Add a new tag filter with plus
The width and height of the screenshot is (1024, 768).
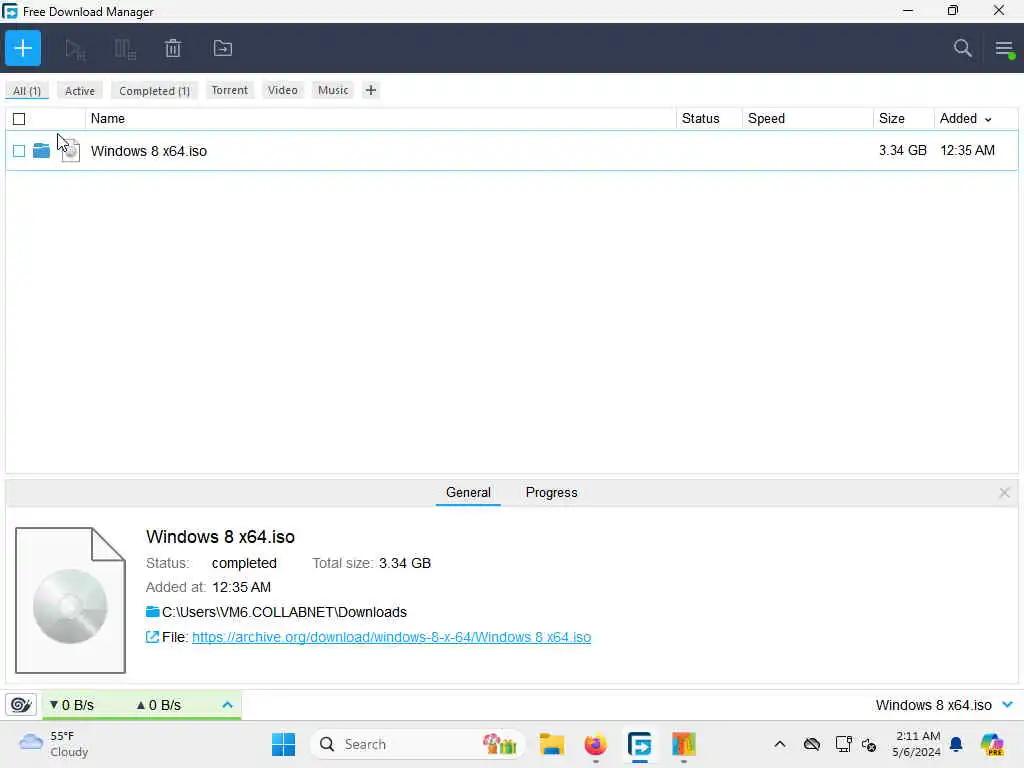click(371, 90)
